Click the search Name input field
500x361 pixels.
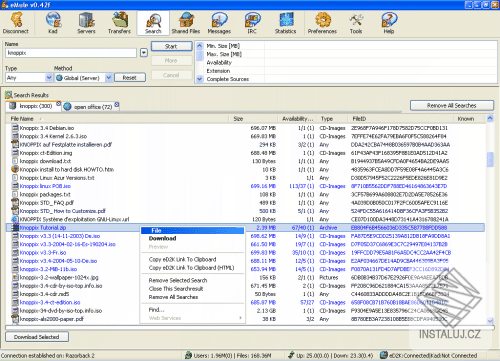tap(71, 53)
